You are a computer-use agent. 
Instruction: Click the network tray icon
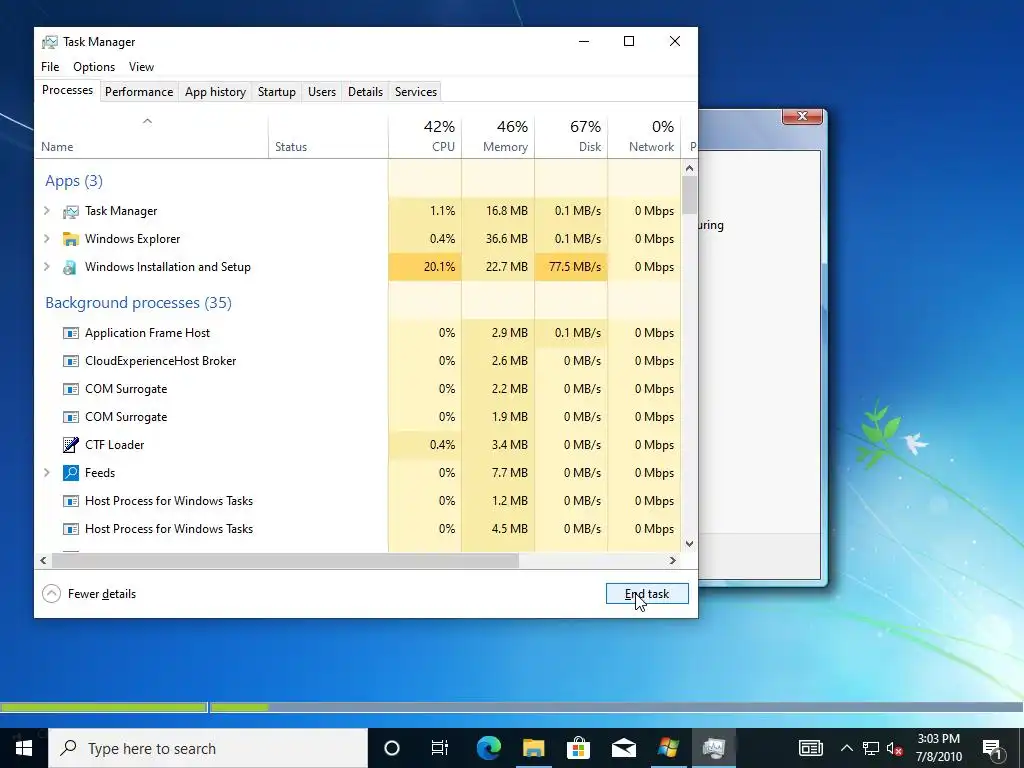871,748
